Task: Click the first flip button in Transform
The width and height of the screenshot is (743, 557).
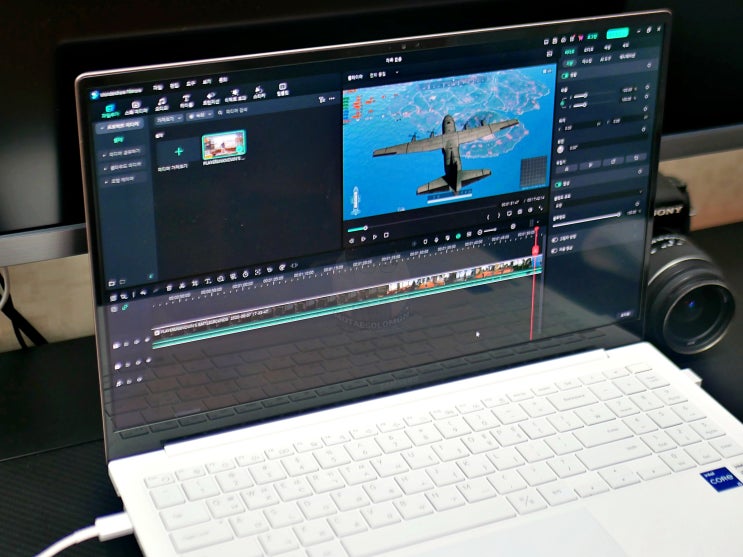Action: click(566, 167)
